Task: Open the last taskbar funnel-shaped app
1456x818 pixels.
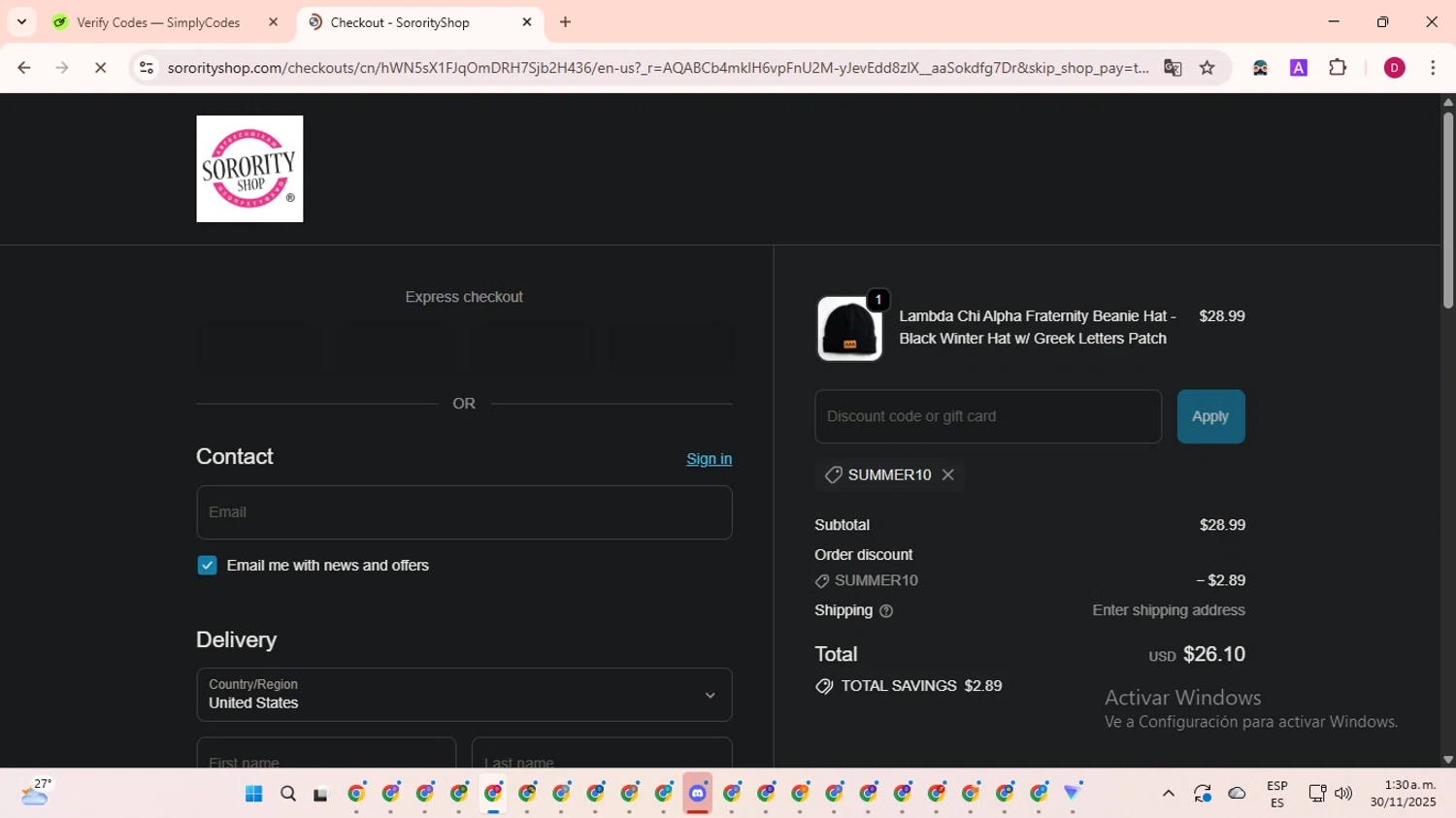Action: (x=1073, y=794)
